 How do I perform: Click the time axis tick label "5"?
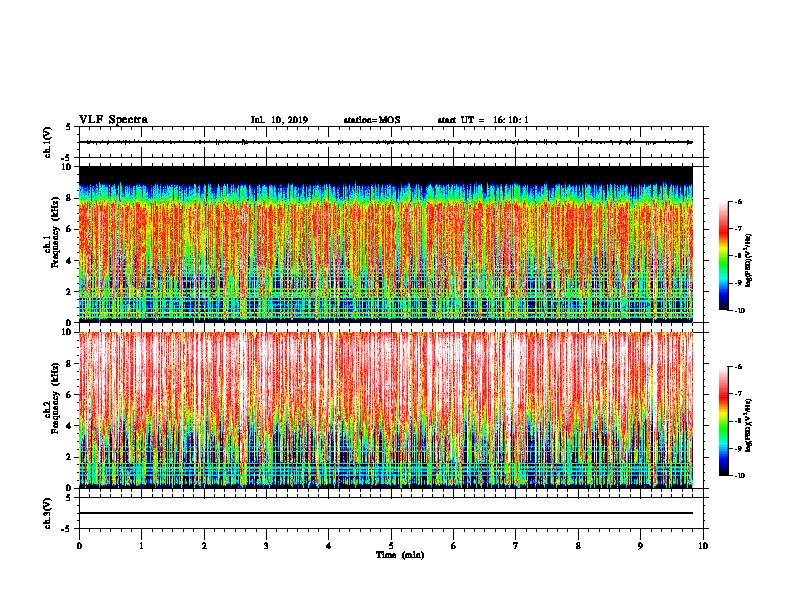(391, 546)
